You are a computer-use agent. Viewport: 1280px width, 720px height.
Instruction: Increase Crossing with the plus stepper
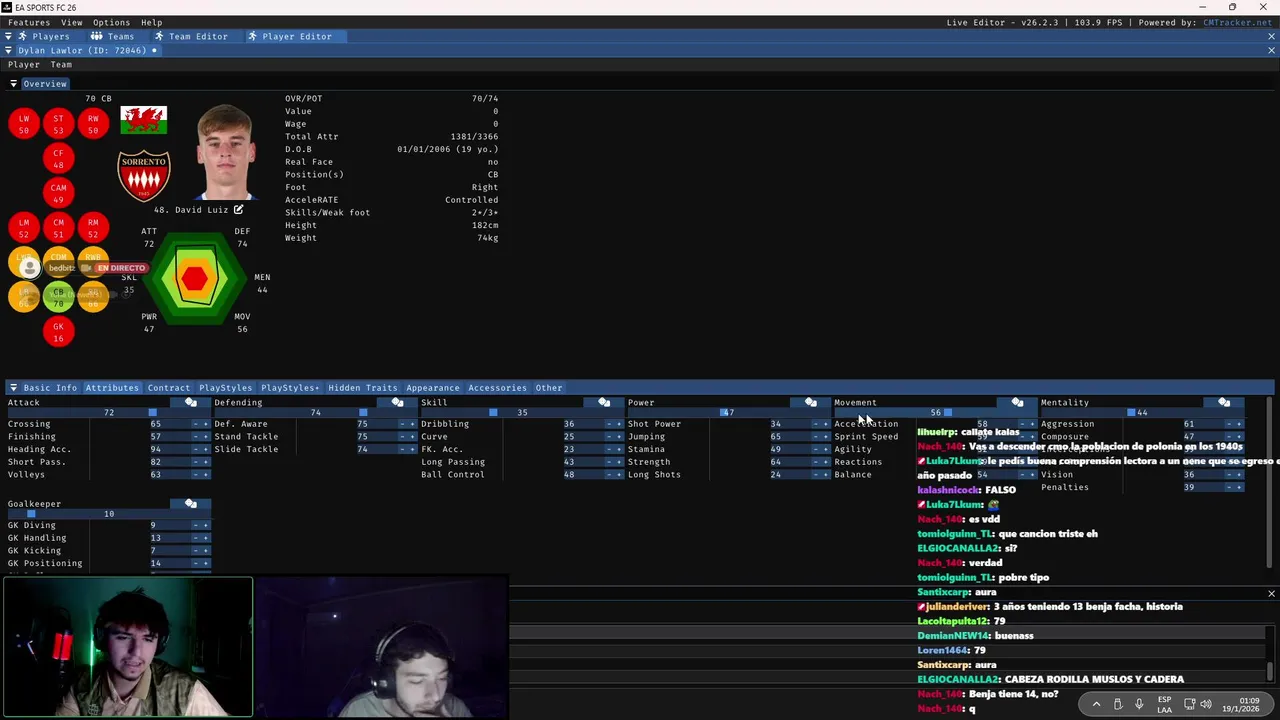[x=205, y=424]
